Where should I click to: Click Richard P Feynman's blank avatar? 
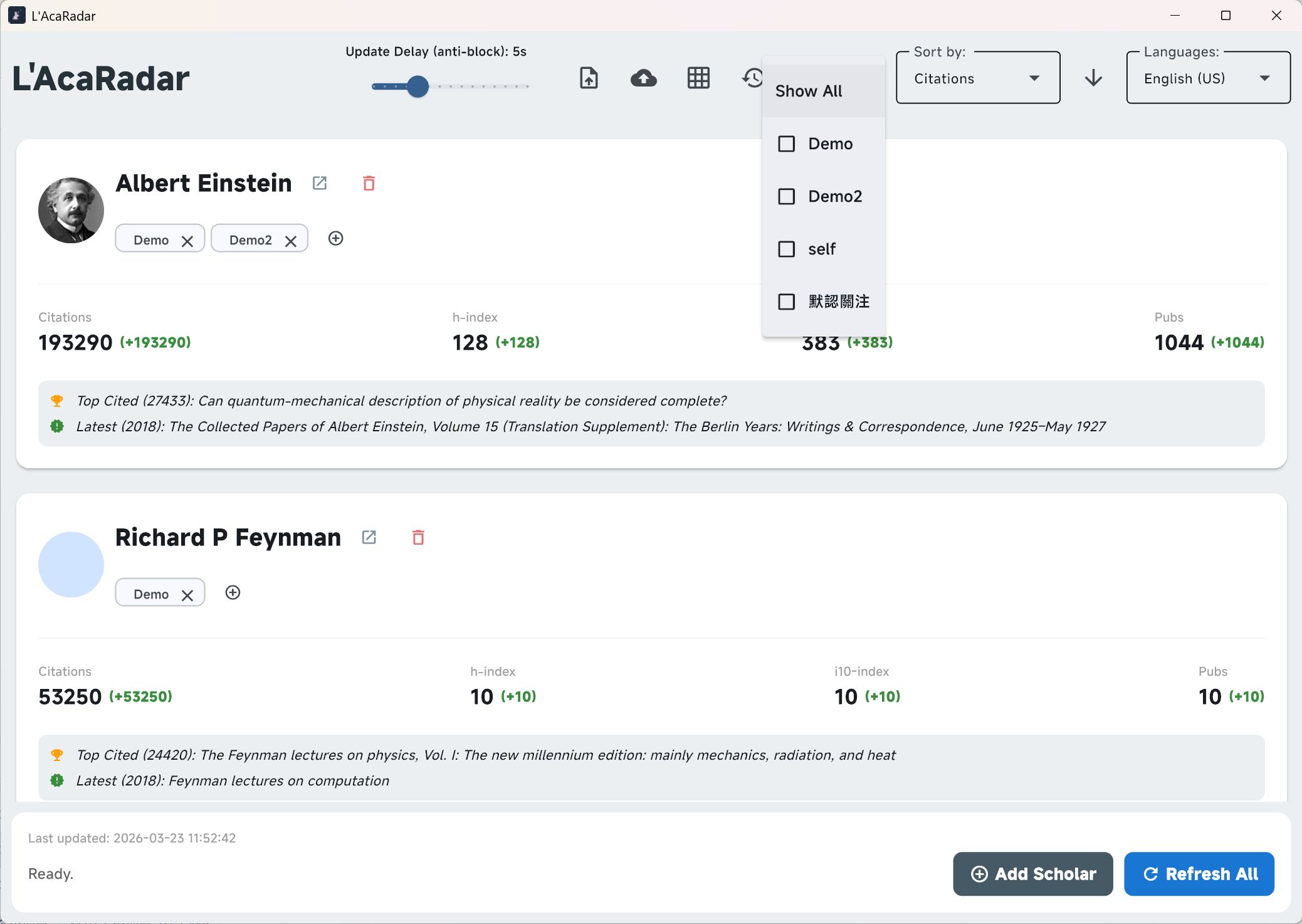[71, 564]
